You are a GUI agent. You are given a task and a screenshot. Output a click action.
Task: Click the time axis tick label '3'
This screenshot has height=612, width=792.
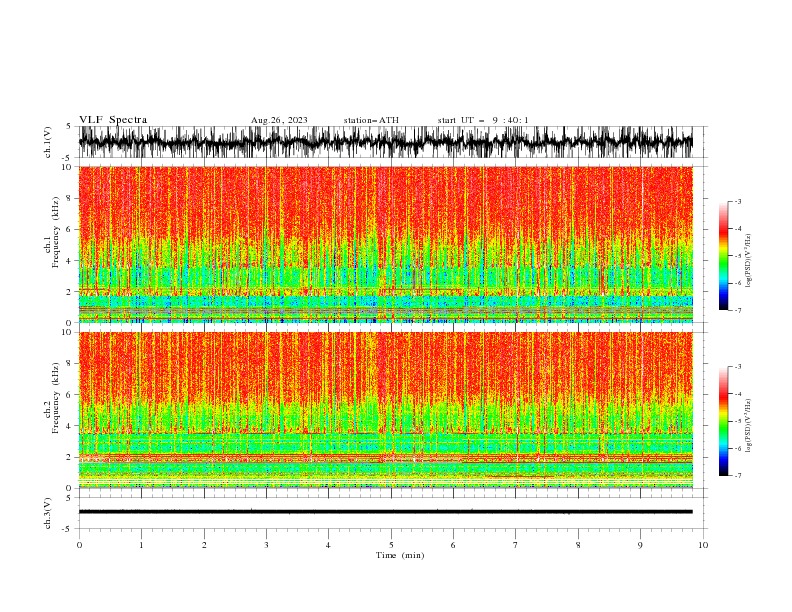click(266, 545)
